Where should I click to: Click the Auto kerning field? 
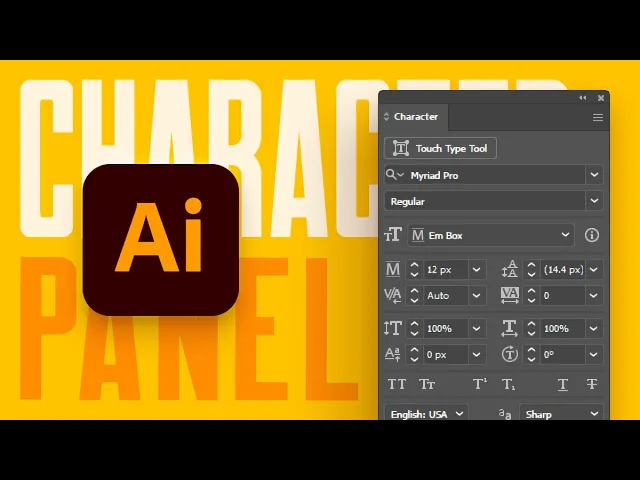click(446, 296)
